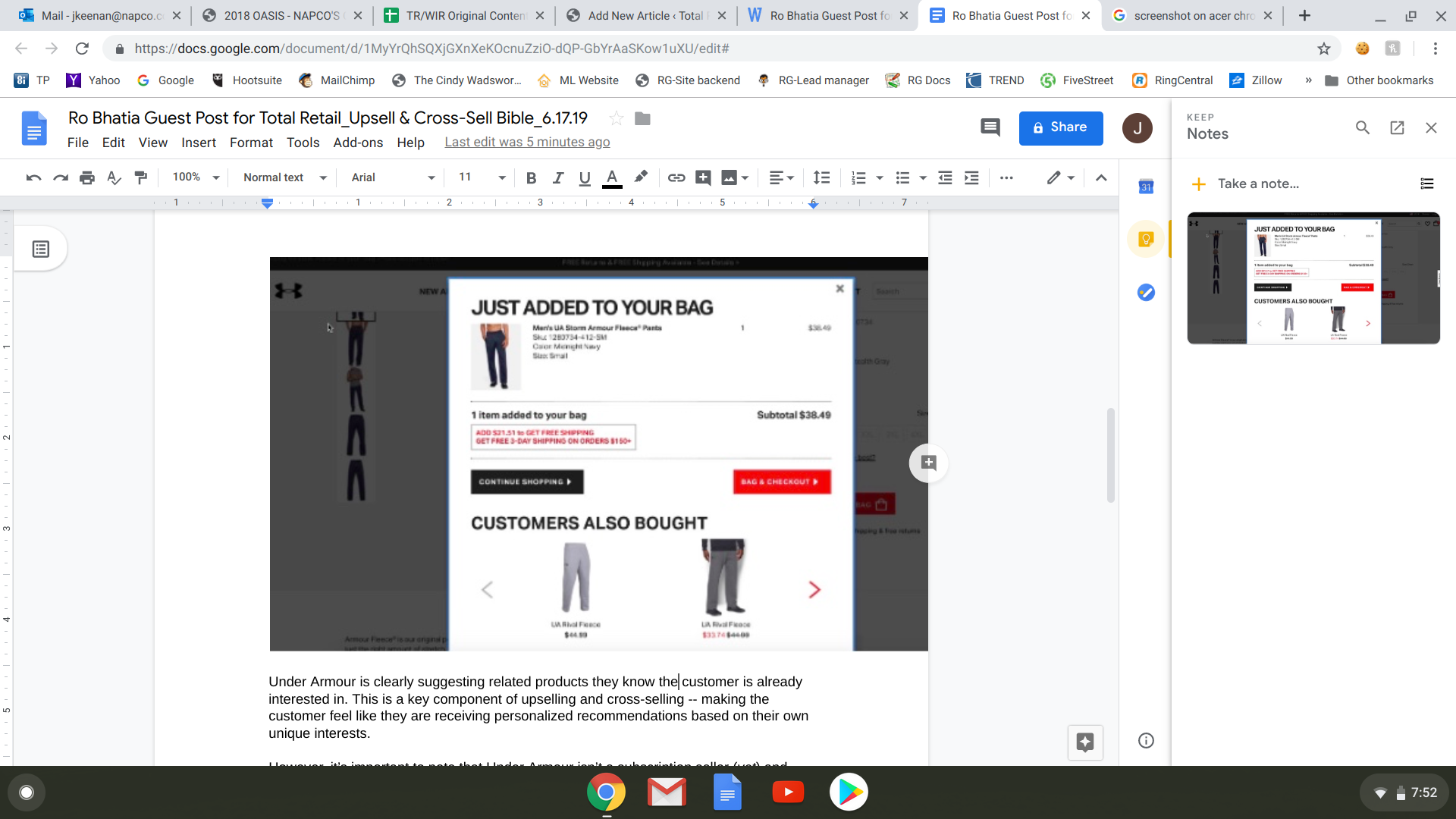Viewport: 1456px width, 819px height.
Task: Select the Paint format roller icon
Action: pyautogui.click(x=141, y=177)
